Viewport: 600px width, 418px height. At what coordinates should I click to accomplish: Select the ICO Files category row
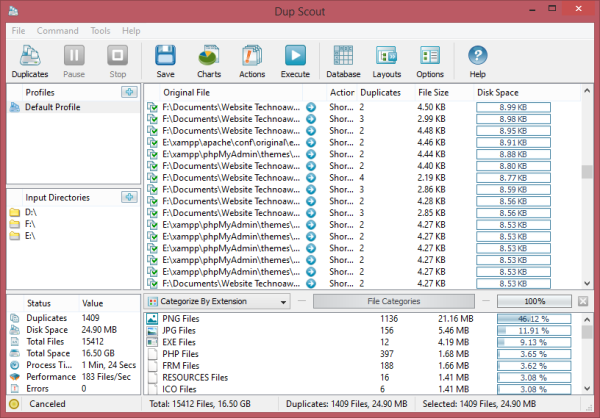tap(360, 389)
